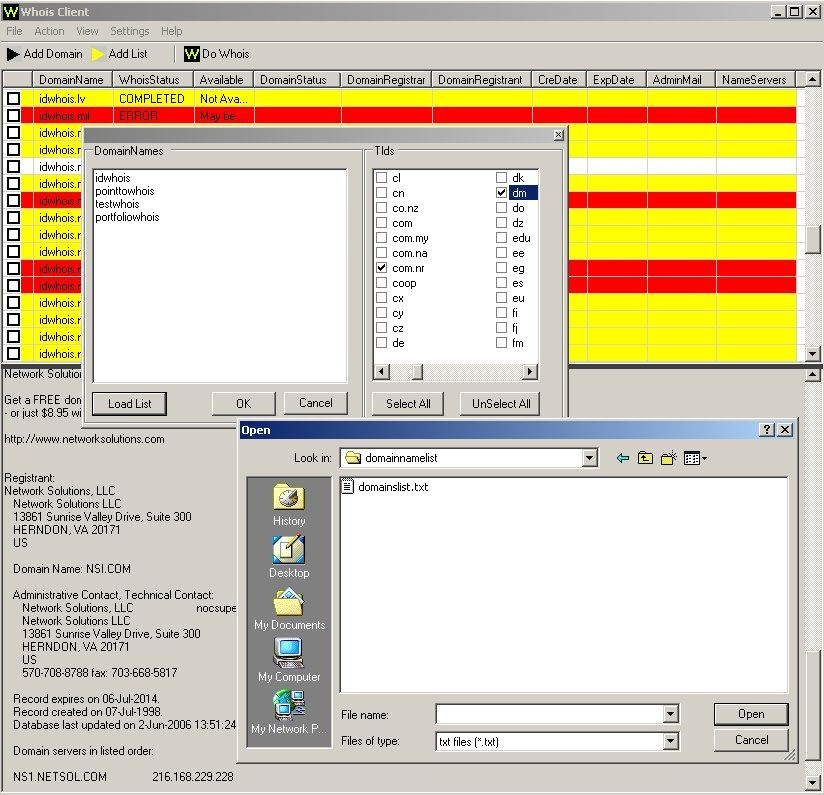Click the DomainRegistrar column header
The image size is (824, 795).
tap(386, 79)
